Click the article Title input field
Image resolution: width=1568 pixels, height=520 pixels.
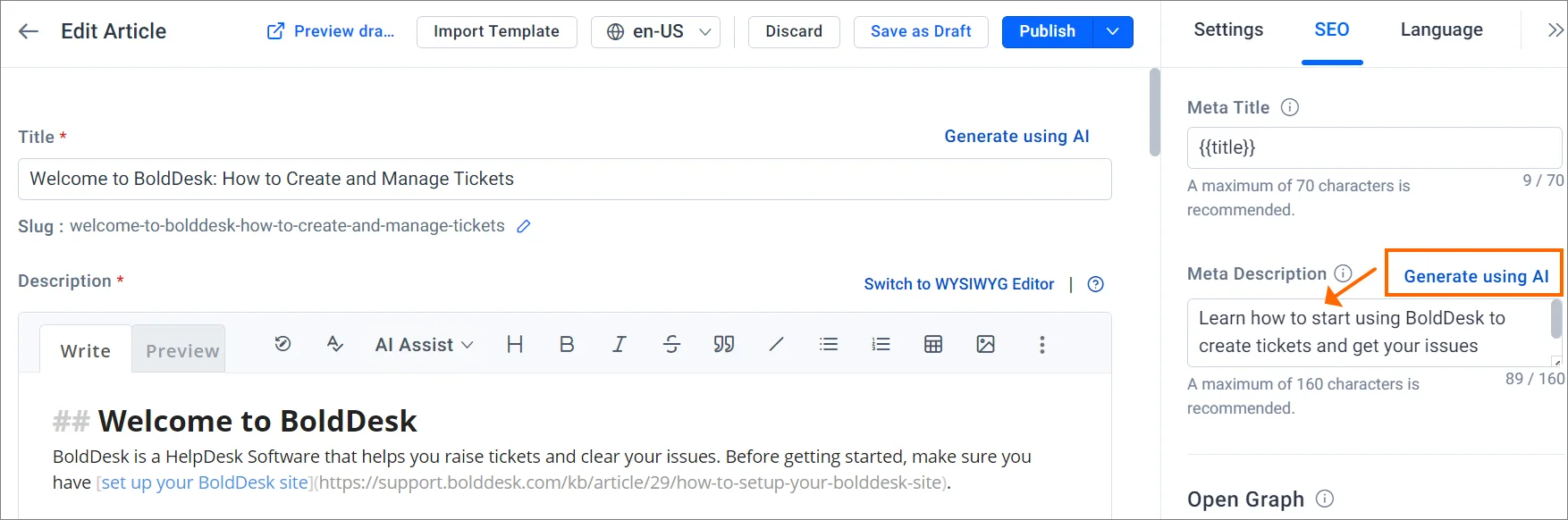tap(564, 179)
